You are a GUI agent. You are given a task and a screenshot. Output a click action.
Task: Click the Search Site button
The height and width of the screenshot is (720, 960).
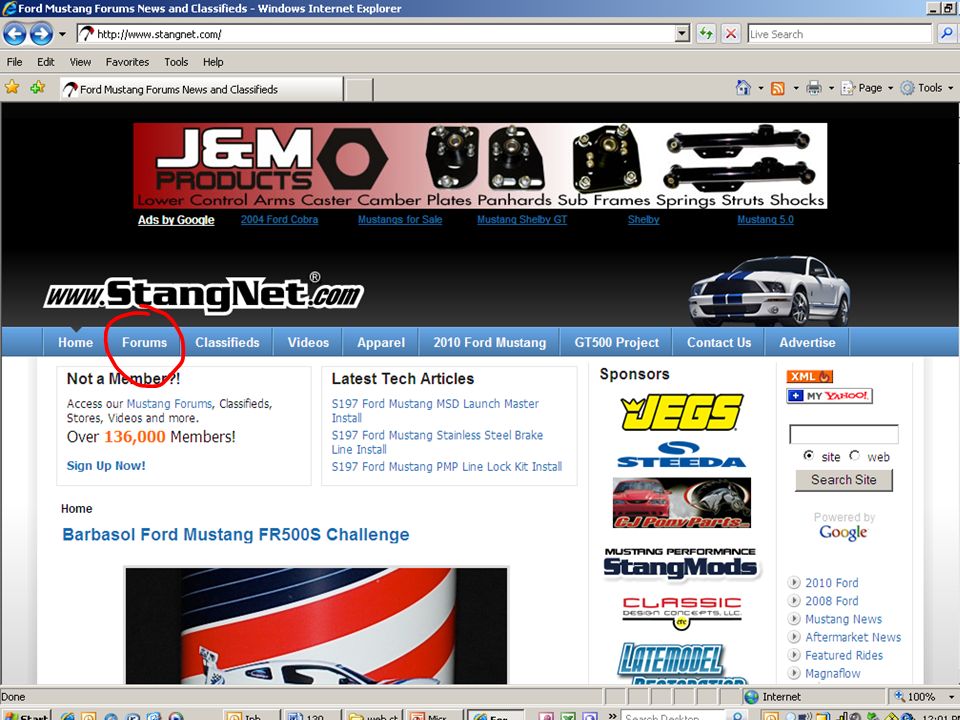coord(844,480)
